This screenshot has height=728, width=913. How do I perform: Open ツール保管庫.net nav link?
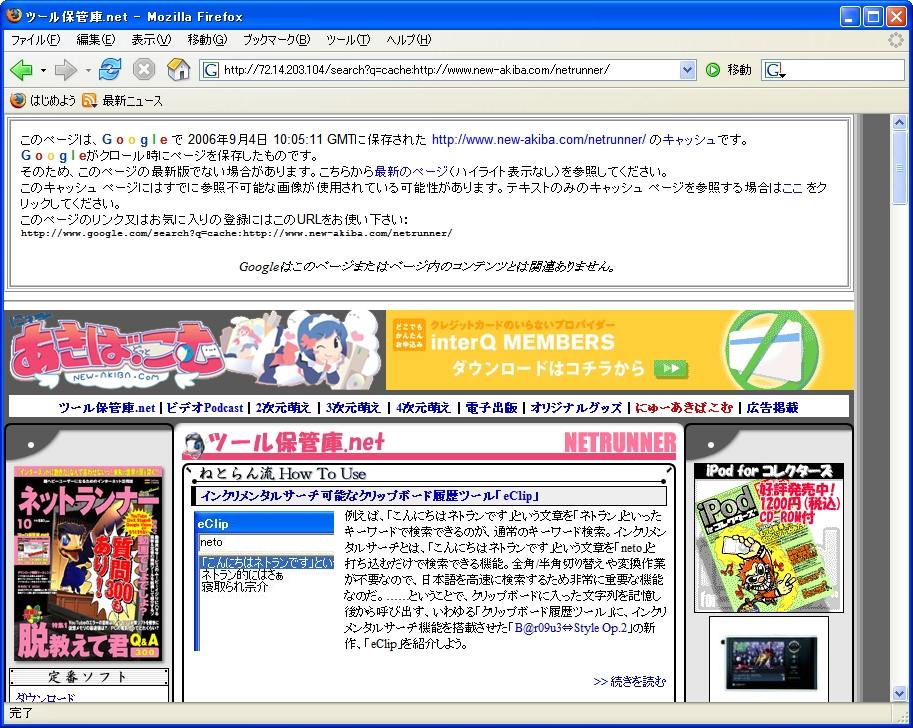tap(107, 408)
